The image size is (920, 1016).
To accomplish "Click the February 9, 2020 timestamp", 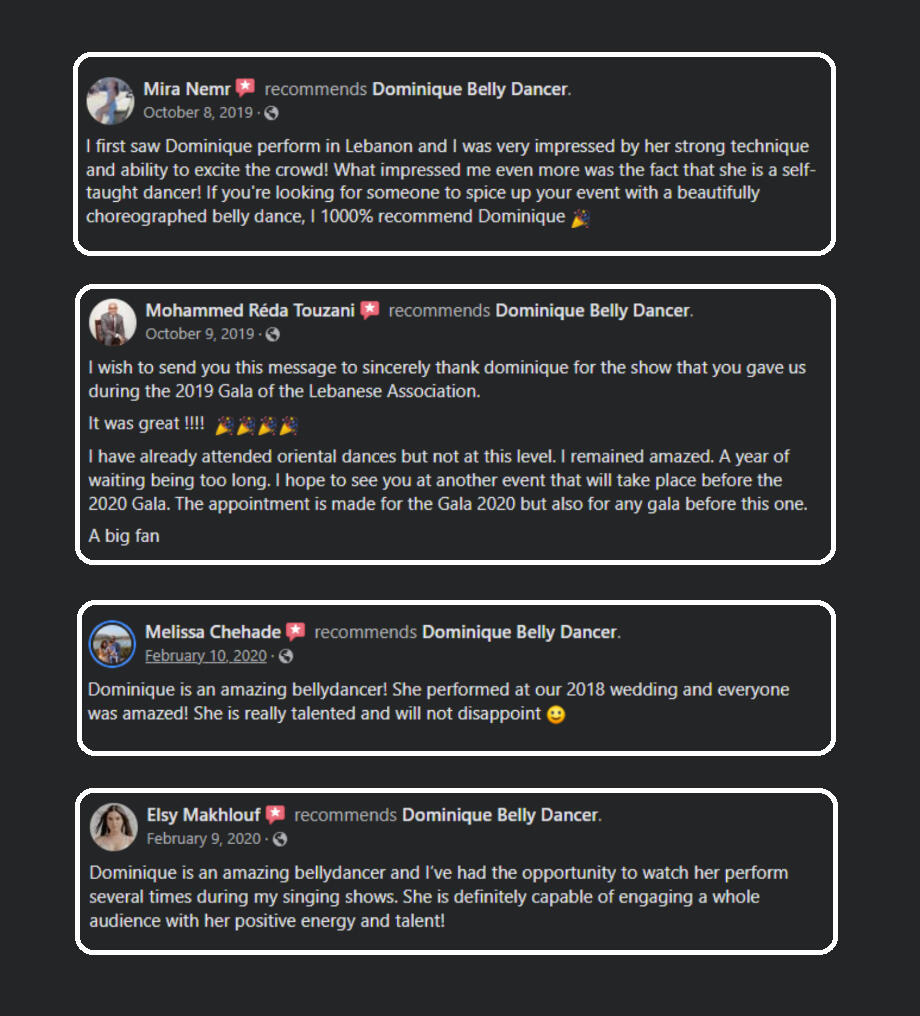I will click(201, 838).
